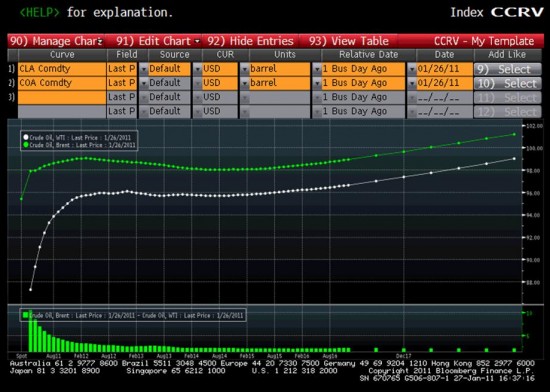This screenshot has height=392, width=550.
Task: Click the Last P field for COA Comdty
Action: (122, 83)
